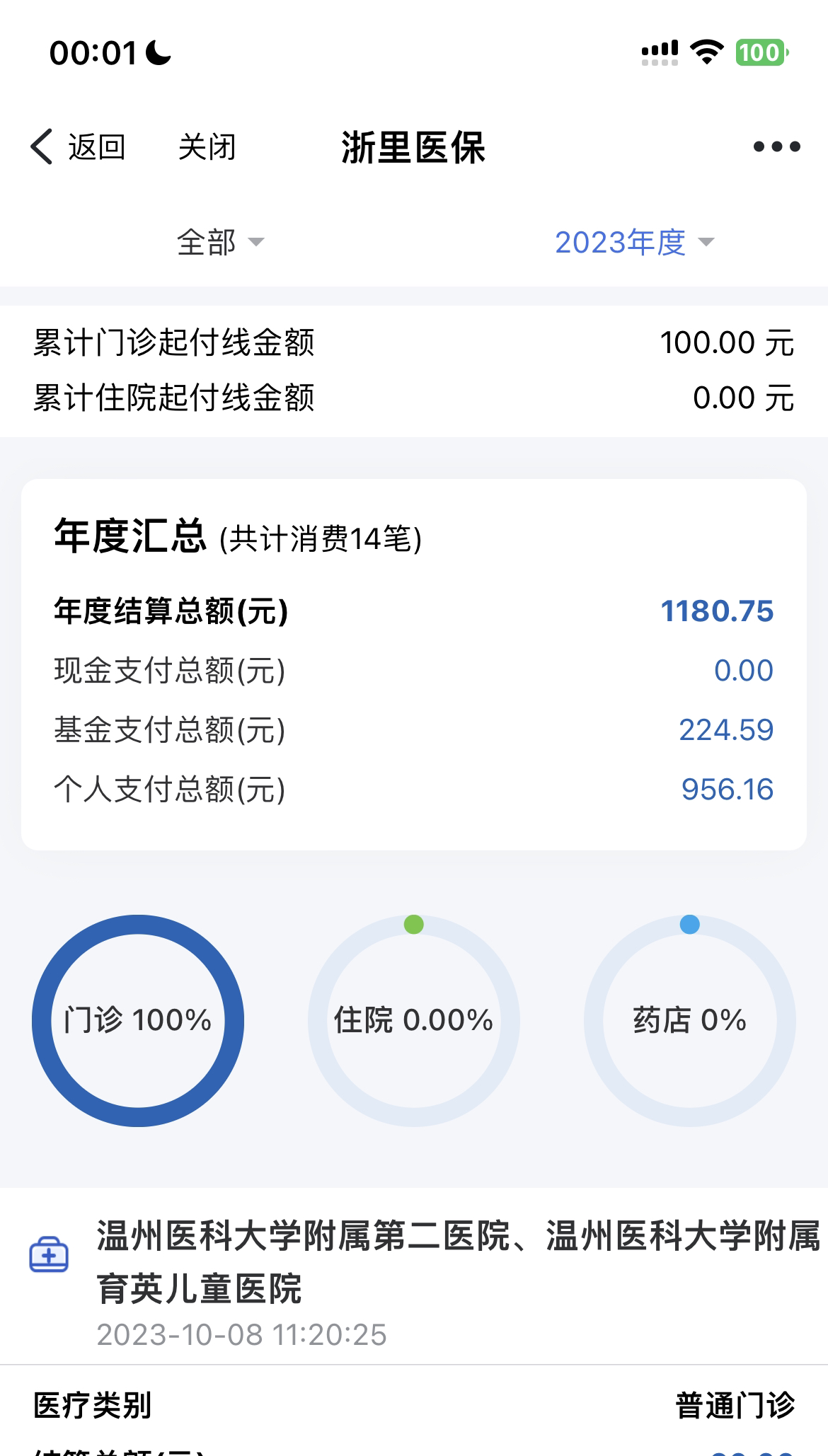The width and height of the screenshot is (828, 1456).
Task: Tap the 返回 back text
Action: tap(96, 147)
